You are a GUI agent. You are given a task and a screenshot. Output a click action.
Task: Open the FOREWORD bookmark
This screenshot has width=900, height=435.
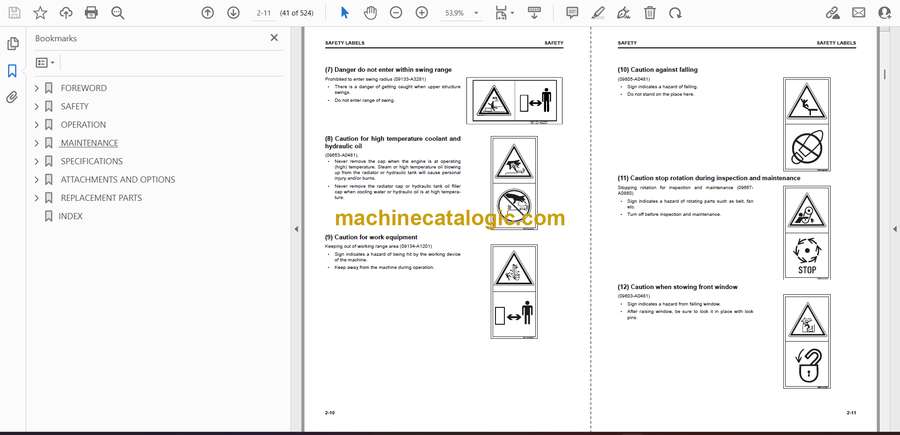83,88
